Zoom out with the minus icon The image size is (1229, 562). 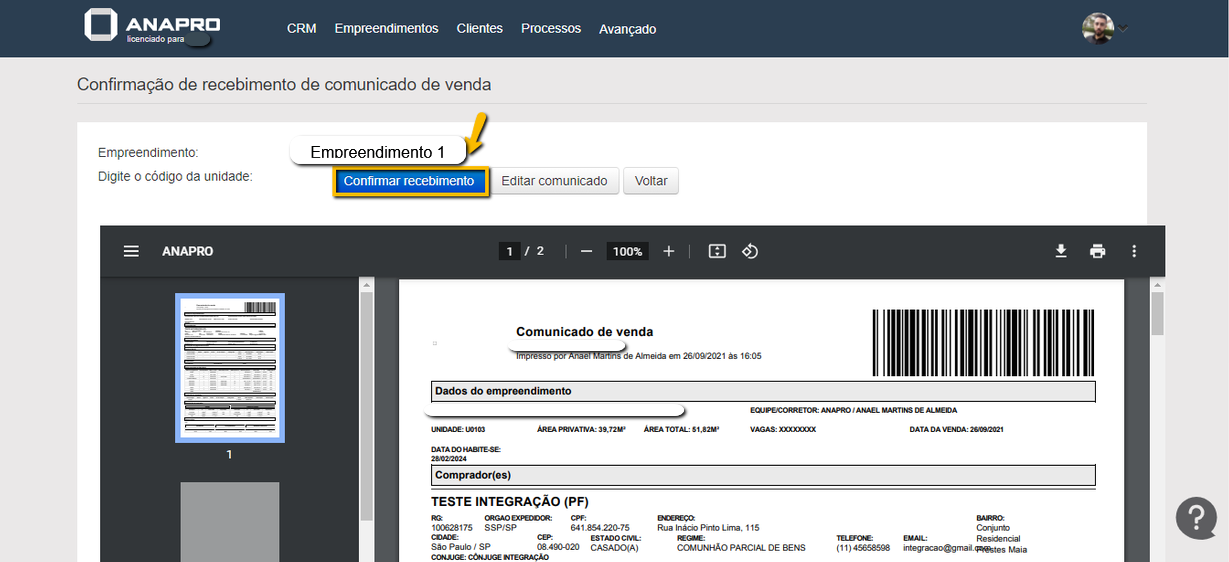pyautogui.click(x=586, y=251)
